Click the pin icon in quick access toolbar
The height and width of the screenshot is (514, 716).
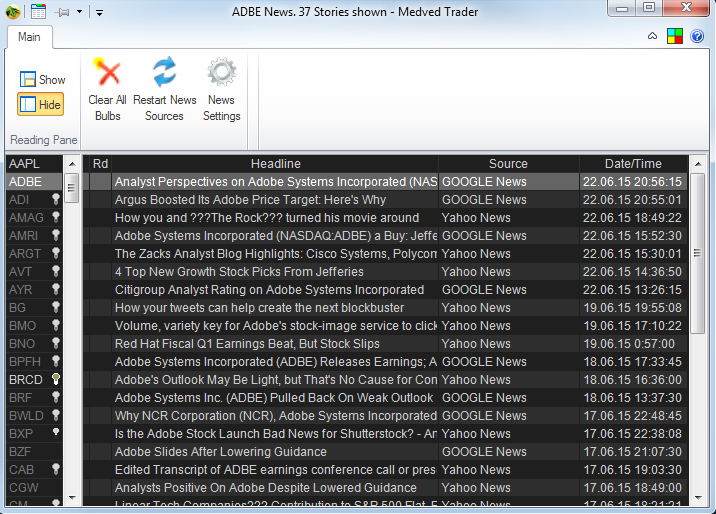click(x=62, y=12)
